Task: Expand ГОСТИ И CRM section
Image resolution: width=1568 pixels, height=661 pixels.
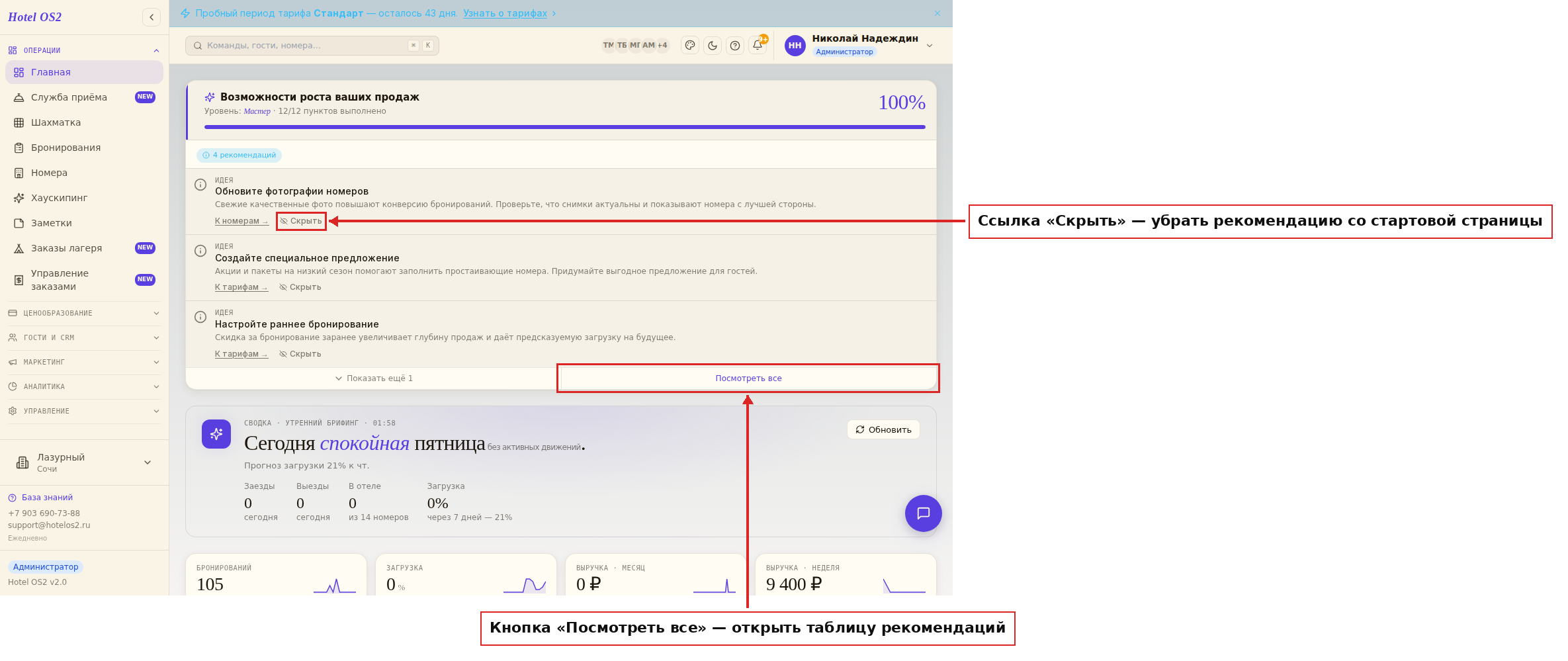Action: point(84,337)
